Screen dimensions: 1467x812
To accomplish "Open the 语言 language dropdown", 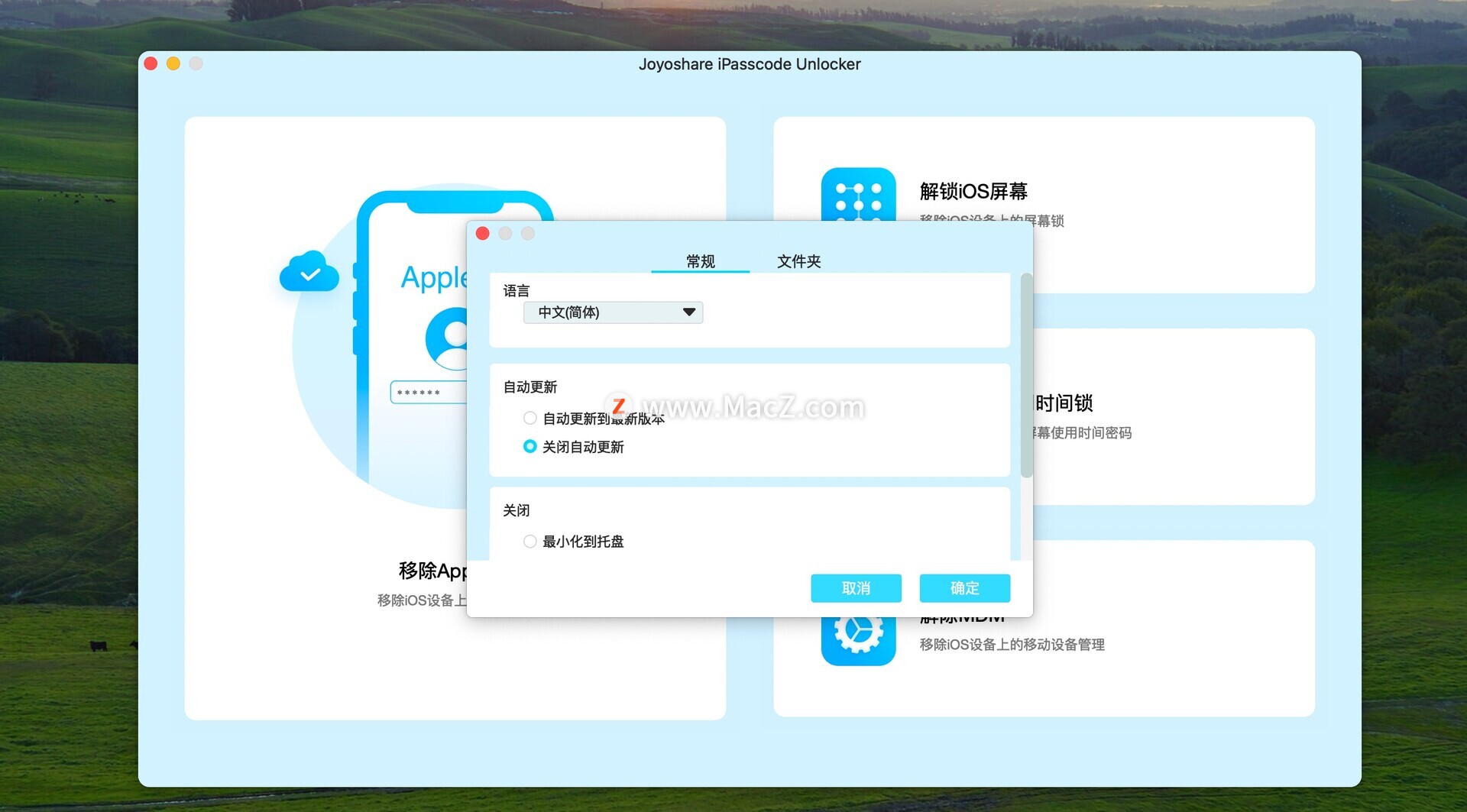I will pos(613,312).
